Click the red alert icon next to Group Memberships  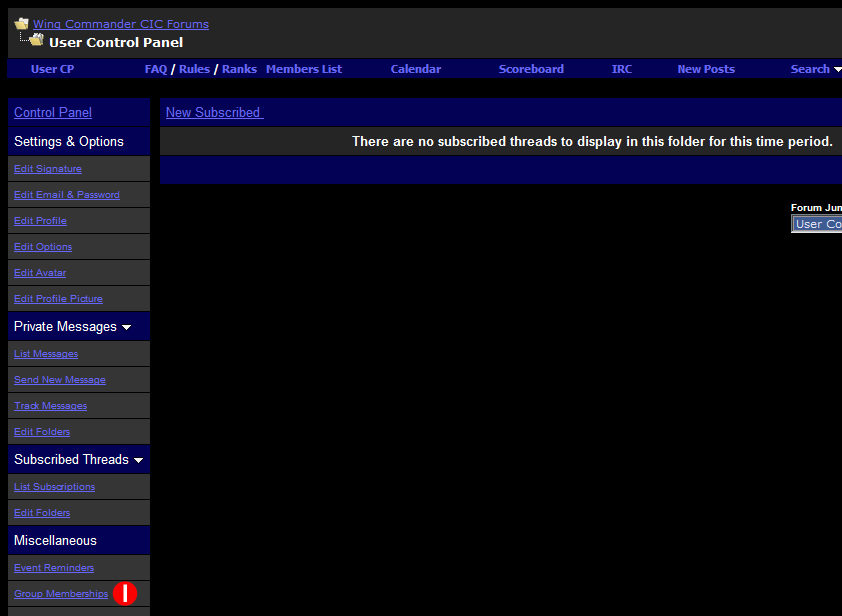pos(124,593)
